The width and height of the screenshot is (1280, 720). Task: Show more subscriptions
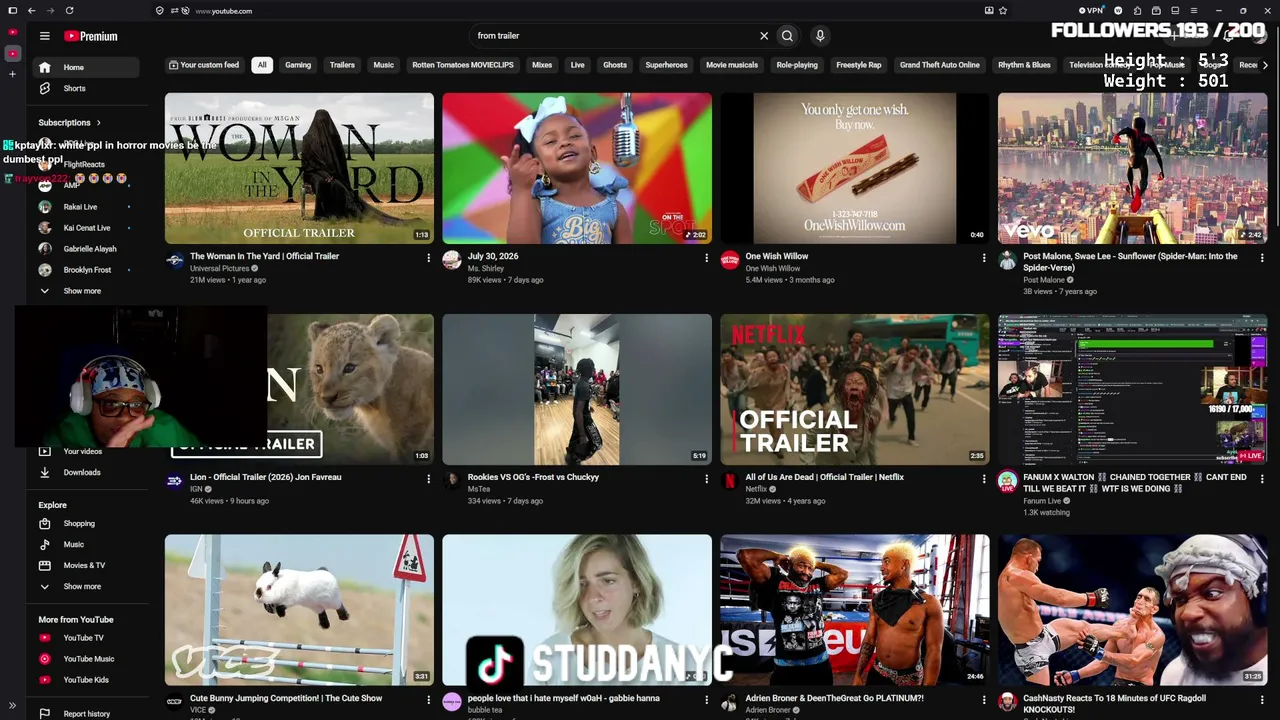[84, 291]
